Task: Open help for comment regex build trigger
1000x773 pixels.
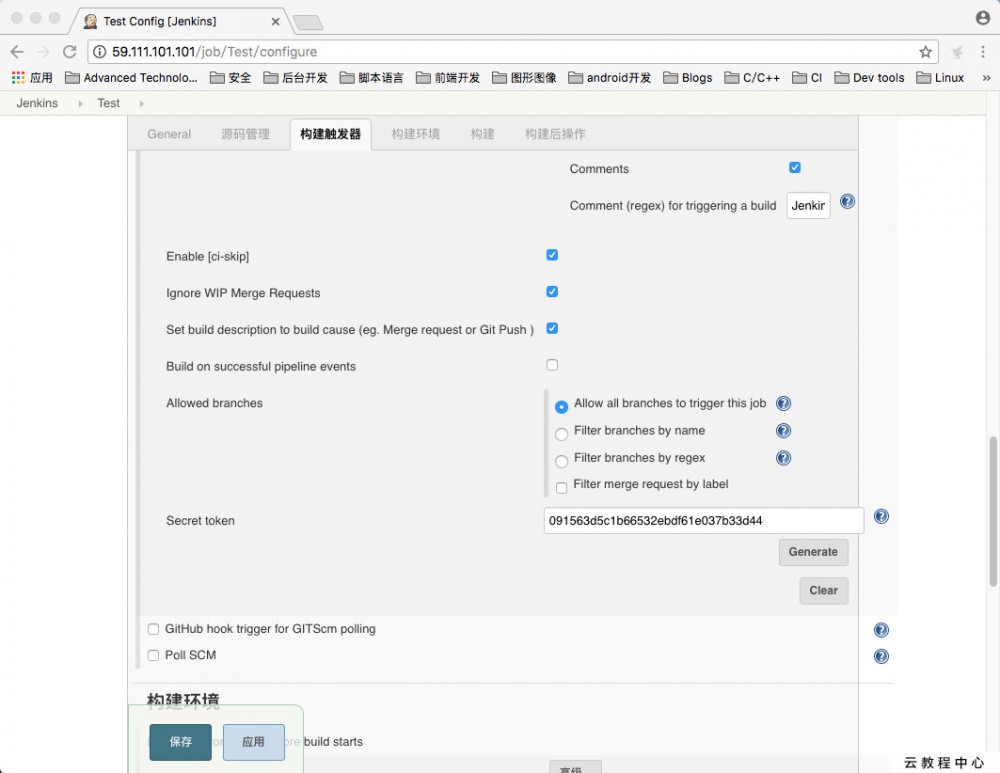Action: pyautogui.click(x=847, y=201)
